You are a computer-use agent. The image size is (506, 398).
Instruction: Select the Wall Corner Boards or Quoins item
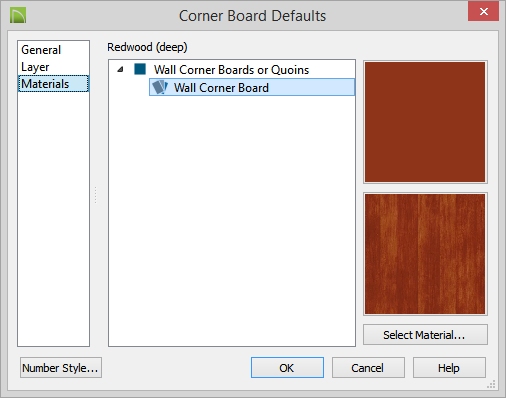click(x=231, y=70)
